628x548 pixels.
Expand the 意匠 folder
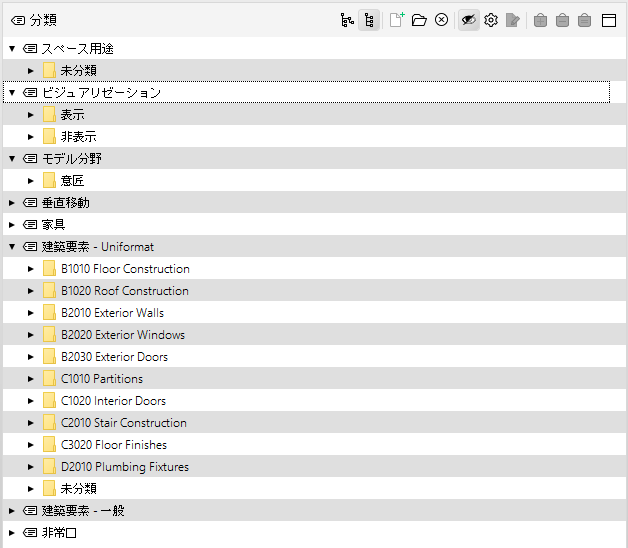pos(30,181)
